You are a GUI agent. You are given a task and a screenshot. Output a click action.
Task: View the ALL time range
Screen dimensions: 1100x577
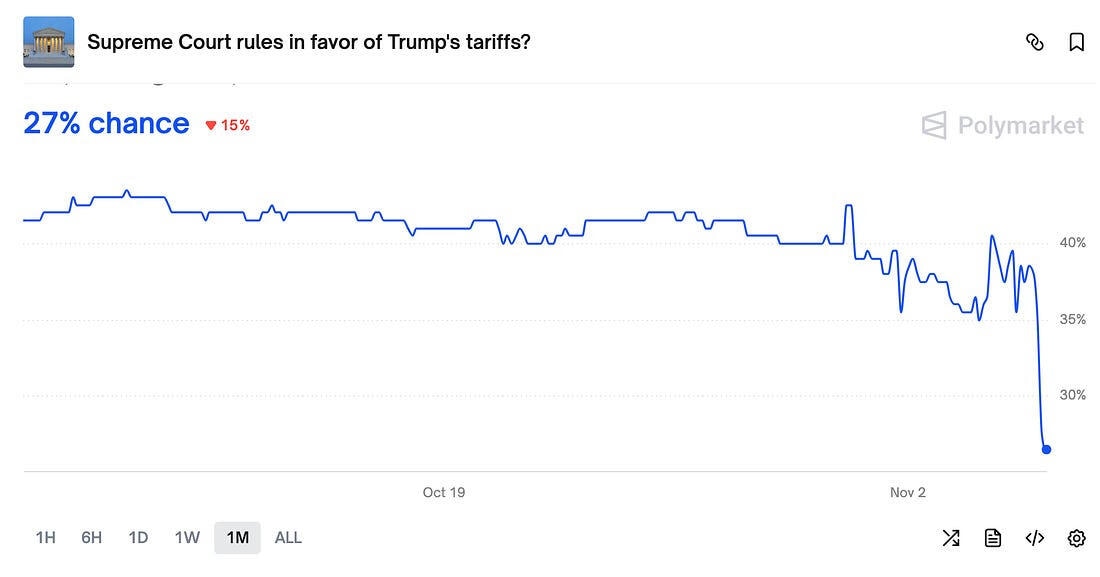pyautogui.click(x=288, y=538)
